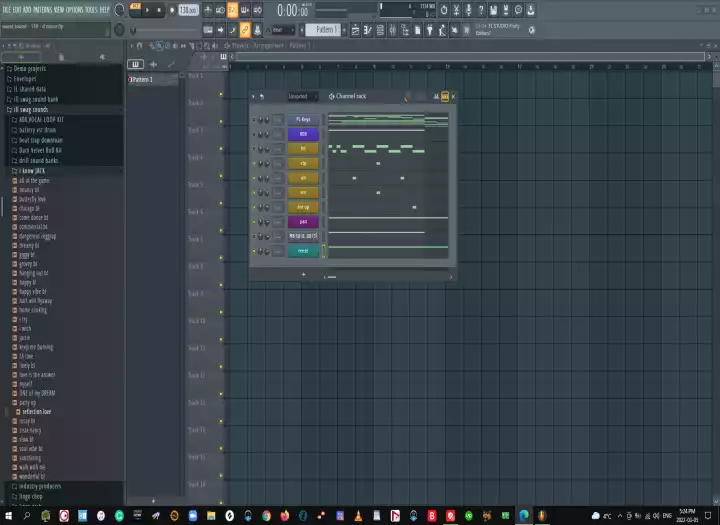720x525 pixels.
Task: Select the pad channel button
Action: pyautogui.click(x=303, y=222)
